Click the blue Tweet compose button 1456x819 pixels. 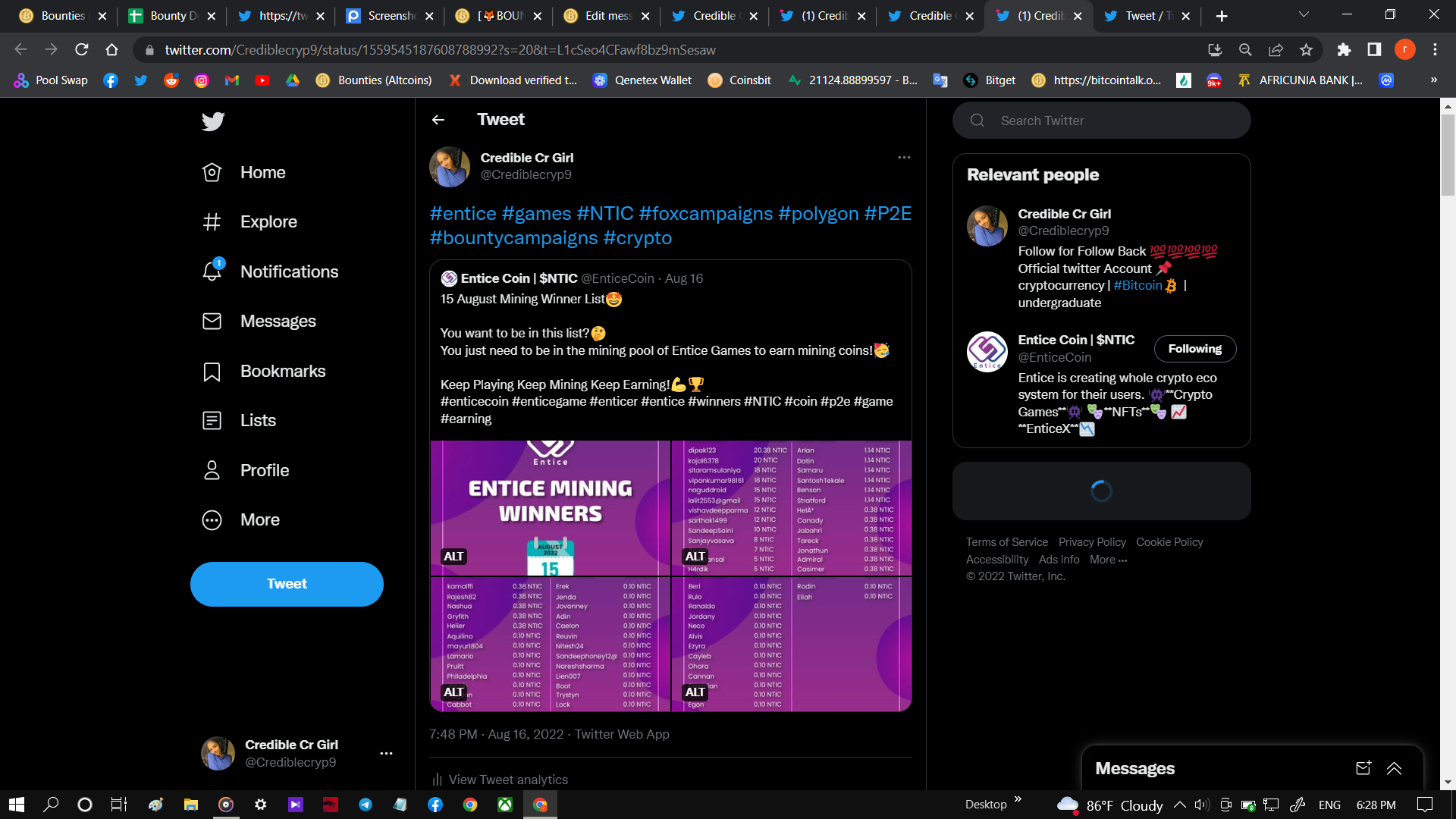coord(287,584)
